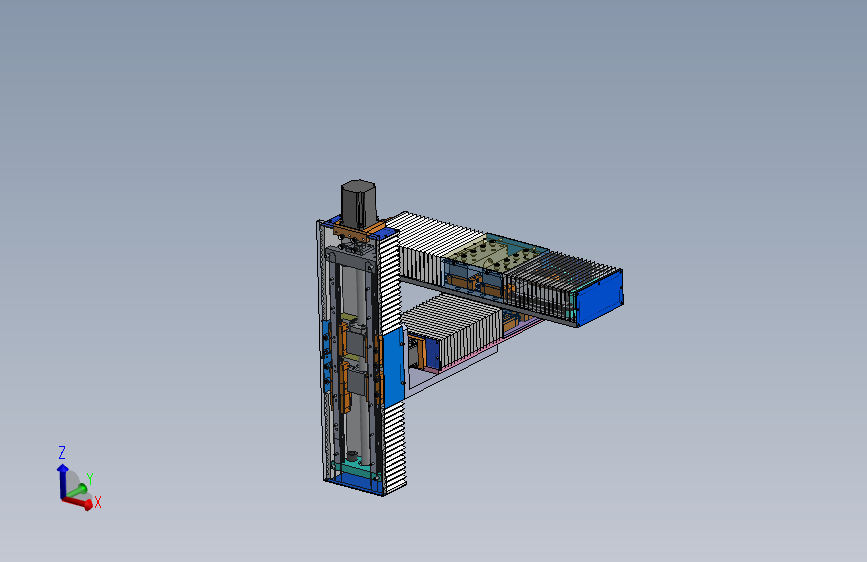This screenshot has width=867, height=562.
Task: Click the green Y axis of the triad
Action: 77,490
